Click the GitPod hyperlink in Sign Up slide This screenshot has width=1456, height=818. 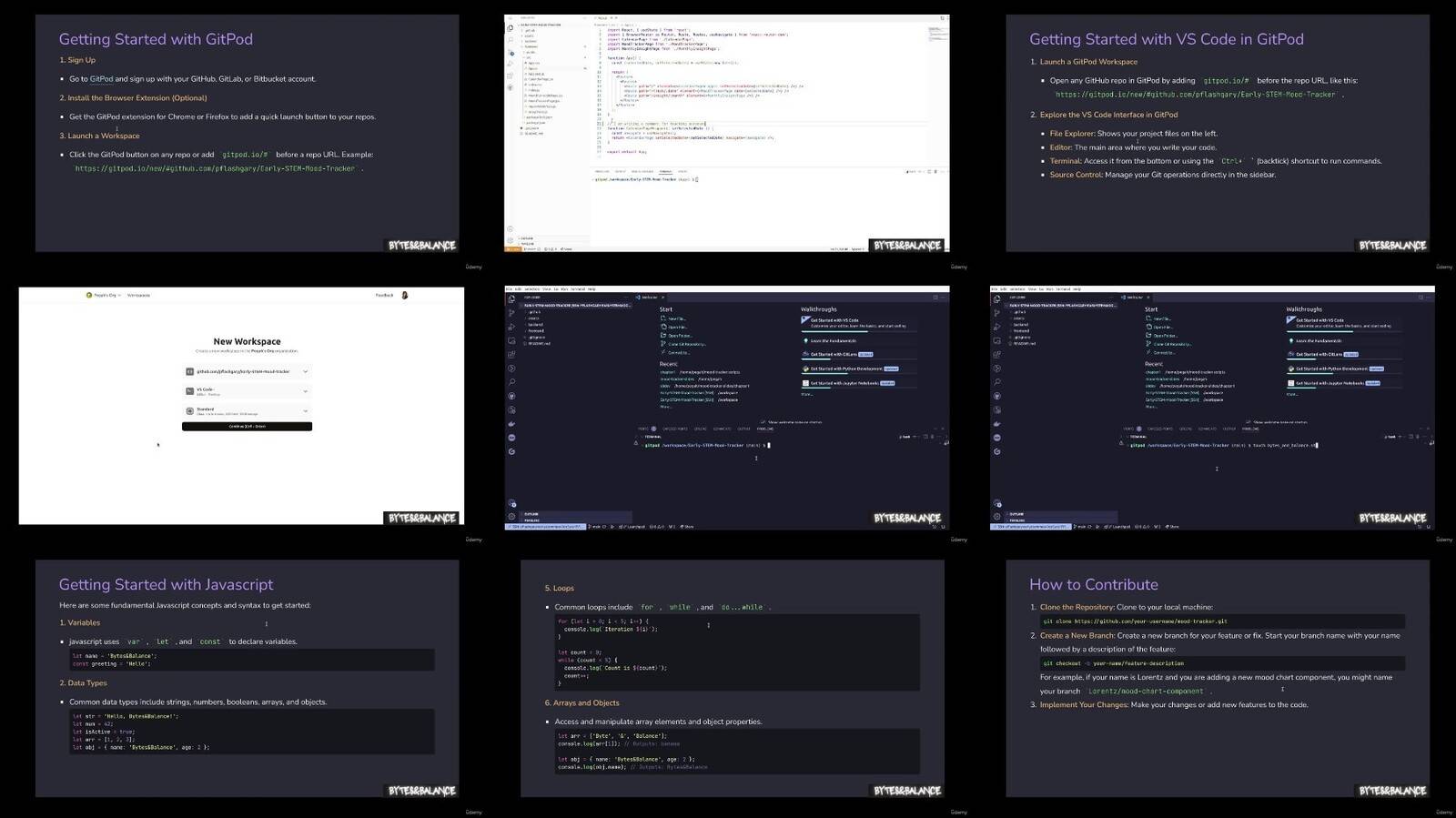point(102,79)
